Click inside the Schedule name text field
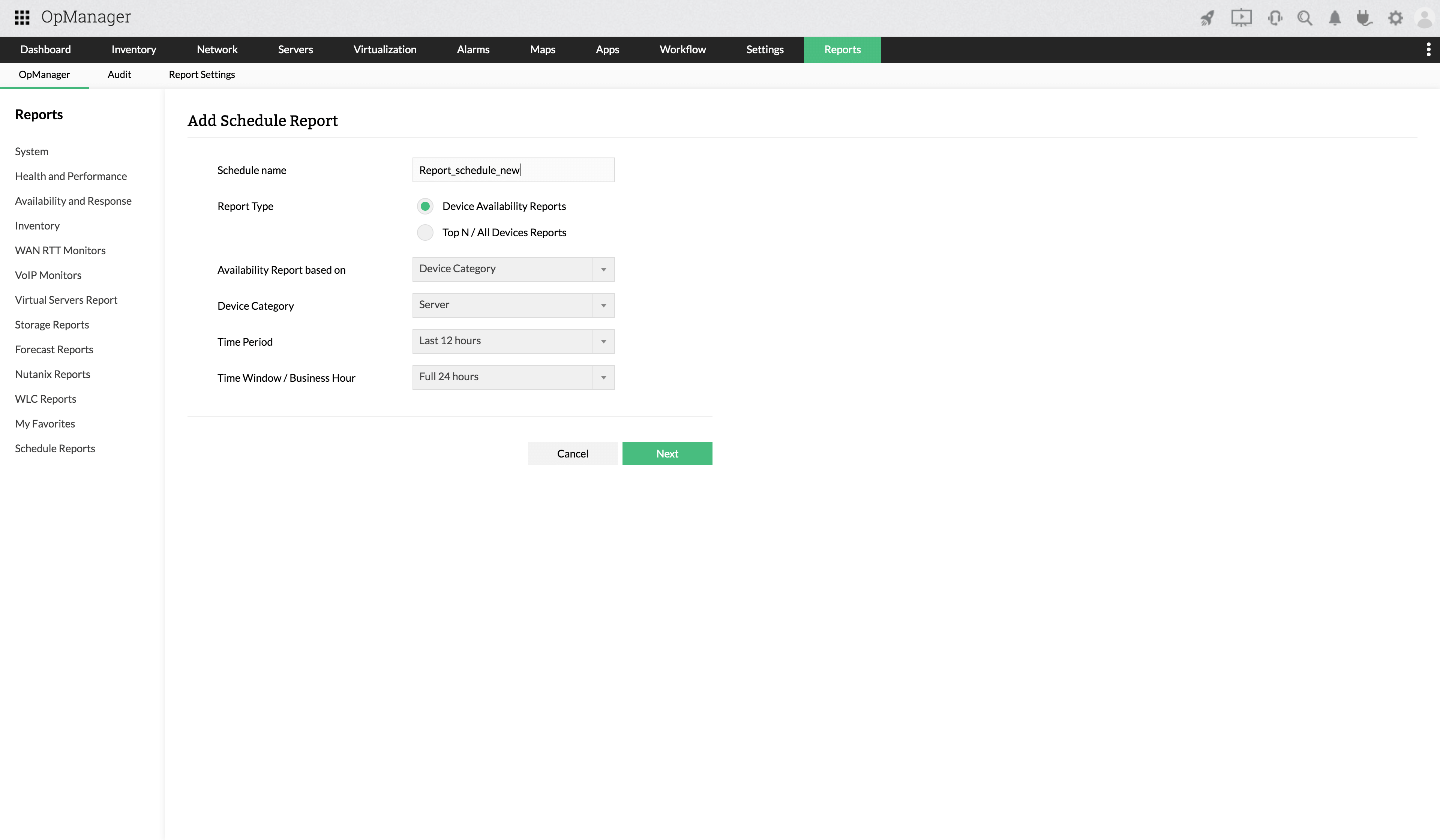Viewport: 1440px width, 840px height. tap(513, 170)
